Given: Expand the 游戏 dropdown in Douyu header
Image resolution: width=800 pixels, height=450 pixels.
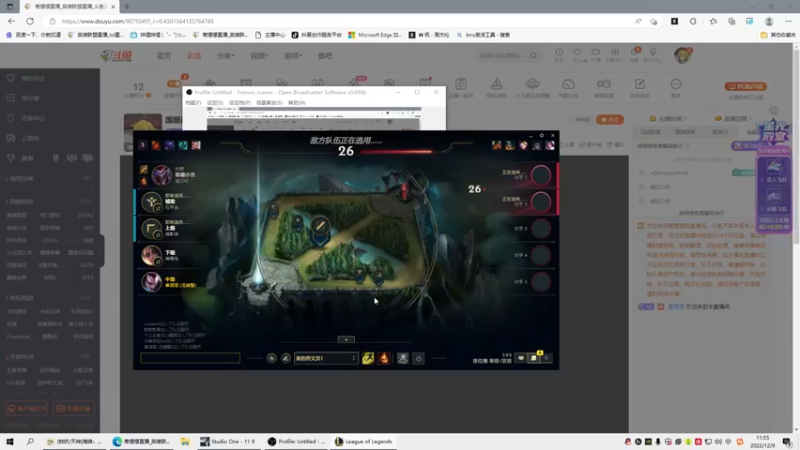Looking at the screenshot, I should [x=293, y=56].
